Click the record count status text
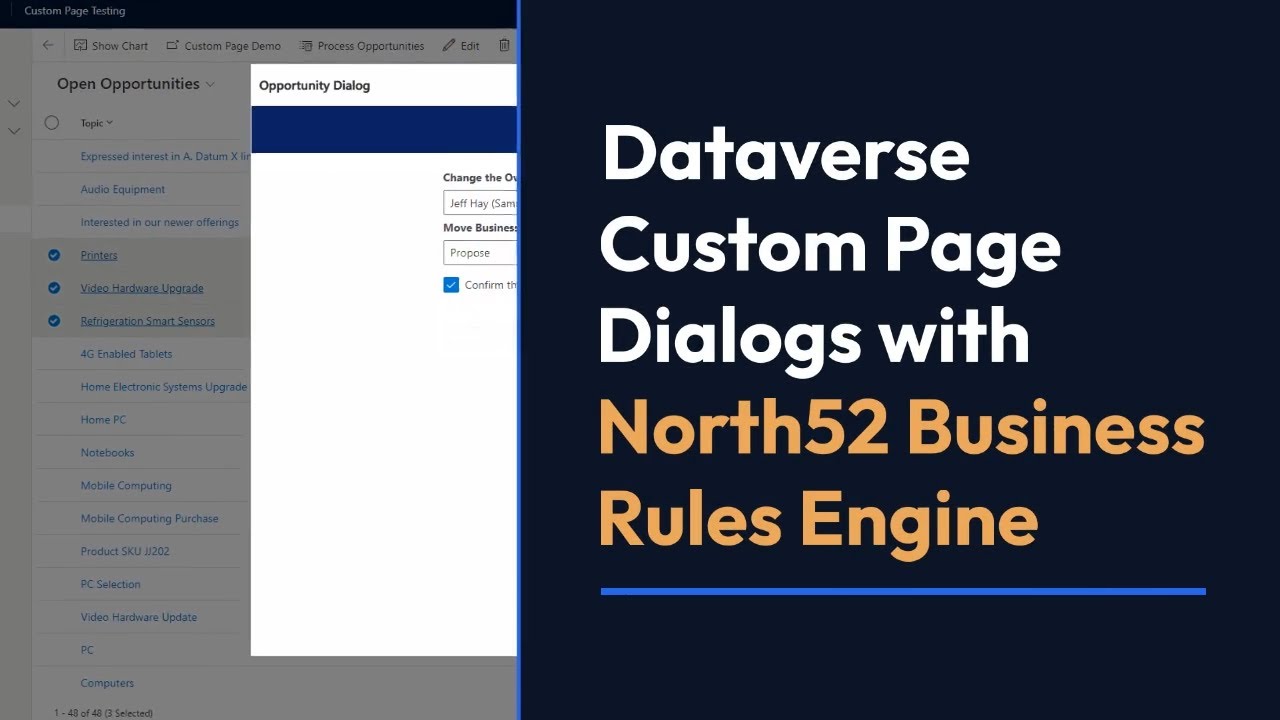Viewport: 1280px width, 720px height. (x=103, y=713)
